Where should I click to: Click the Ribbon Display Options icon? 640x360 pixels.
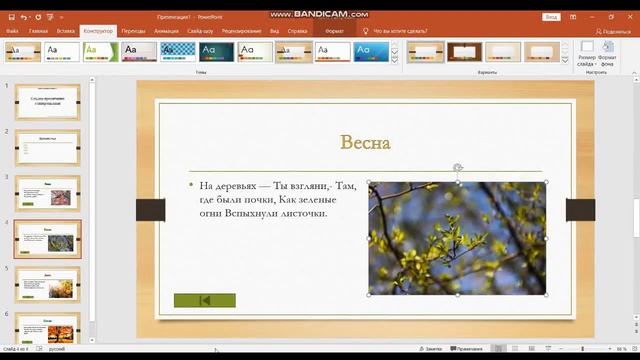(x=573, y=17)
